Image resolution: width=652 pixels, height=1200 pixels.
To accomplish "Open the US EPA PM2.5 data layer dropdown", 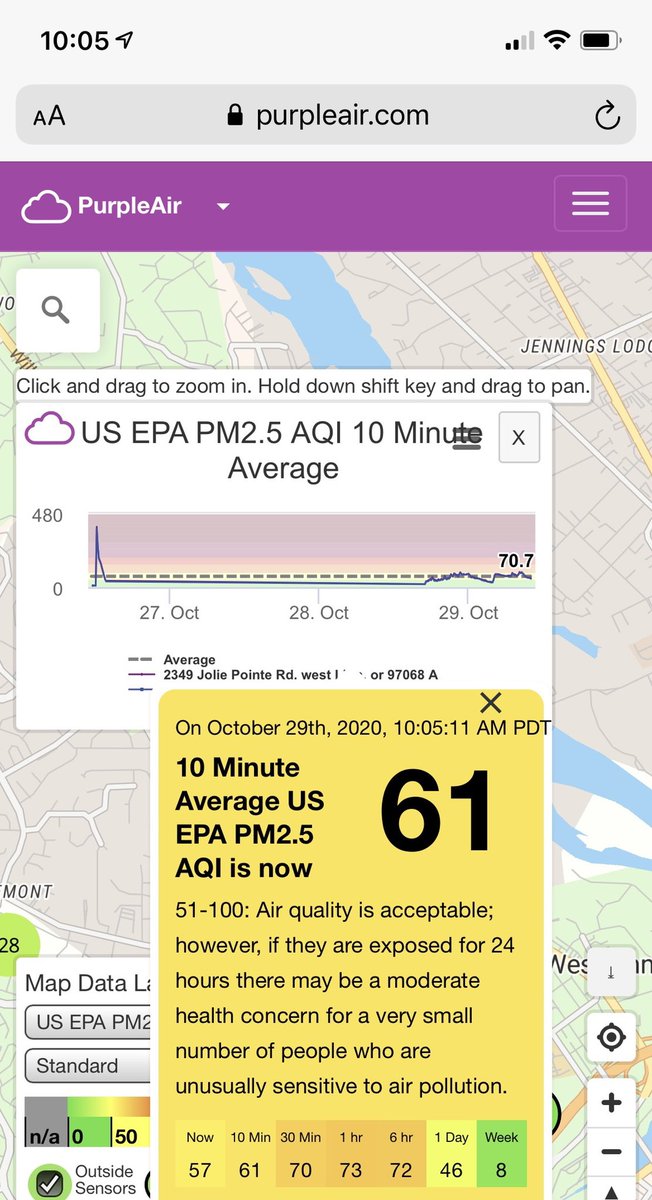I will (90, 1023).
